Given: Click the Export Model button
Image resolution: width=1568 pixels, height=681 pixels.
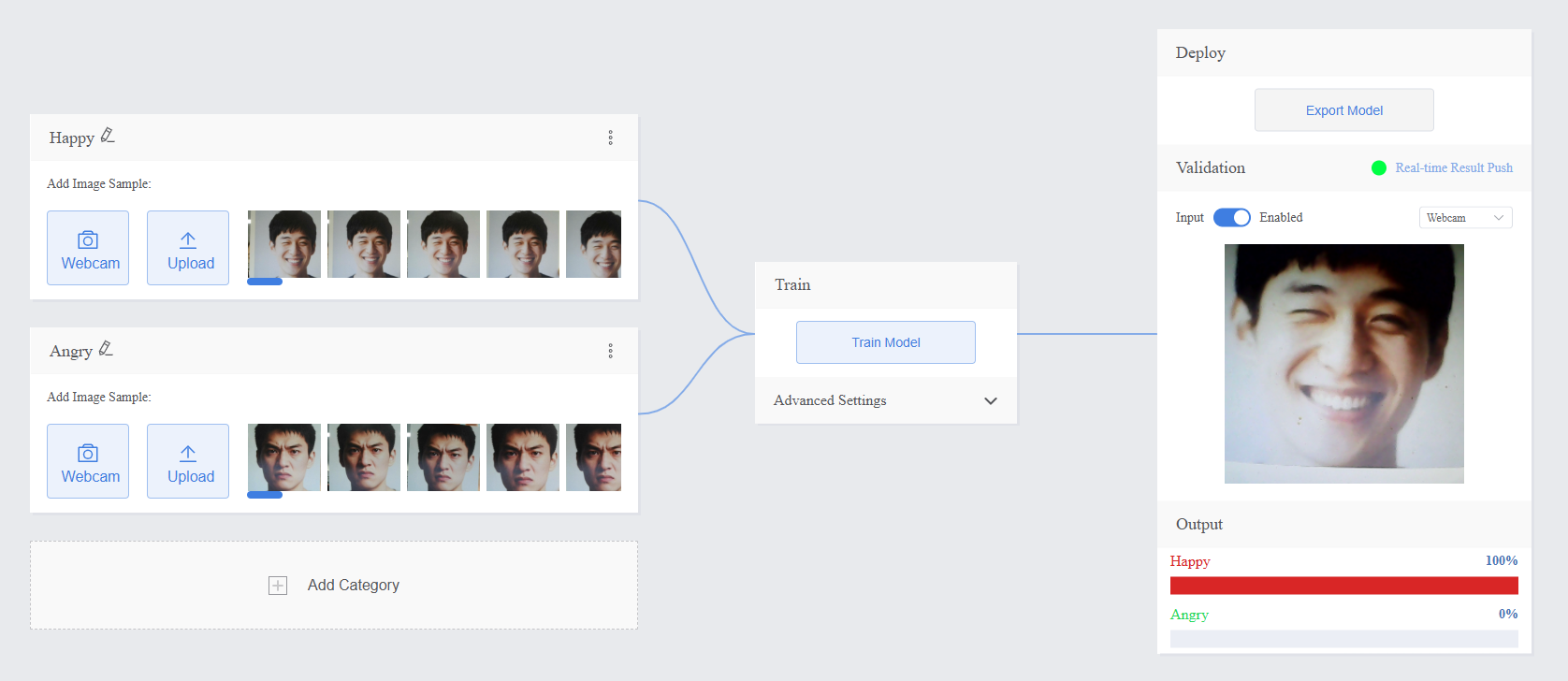Looking at the screenshot, I should tap(1343, 110).
